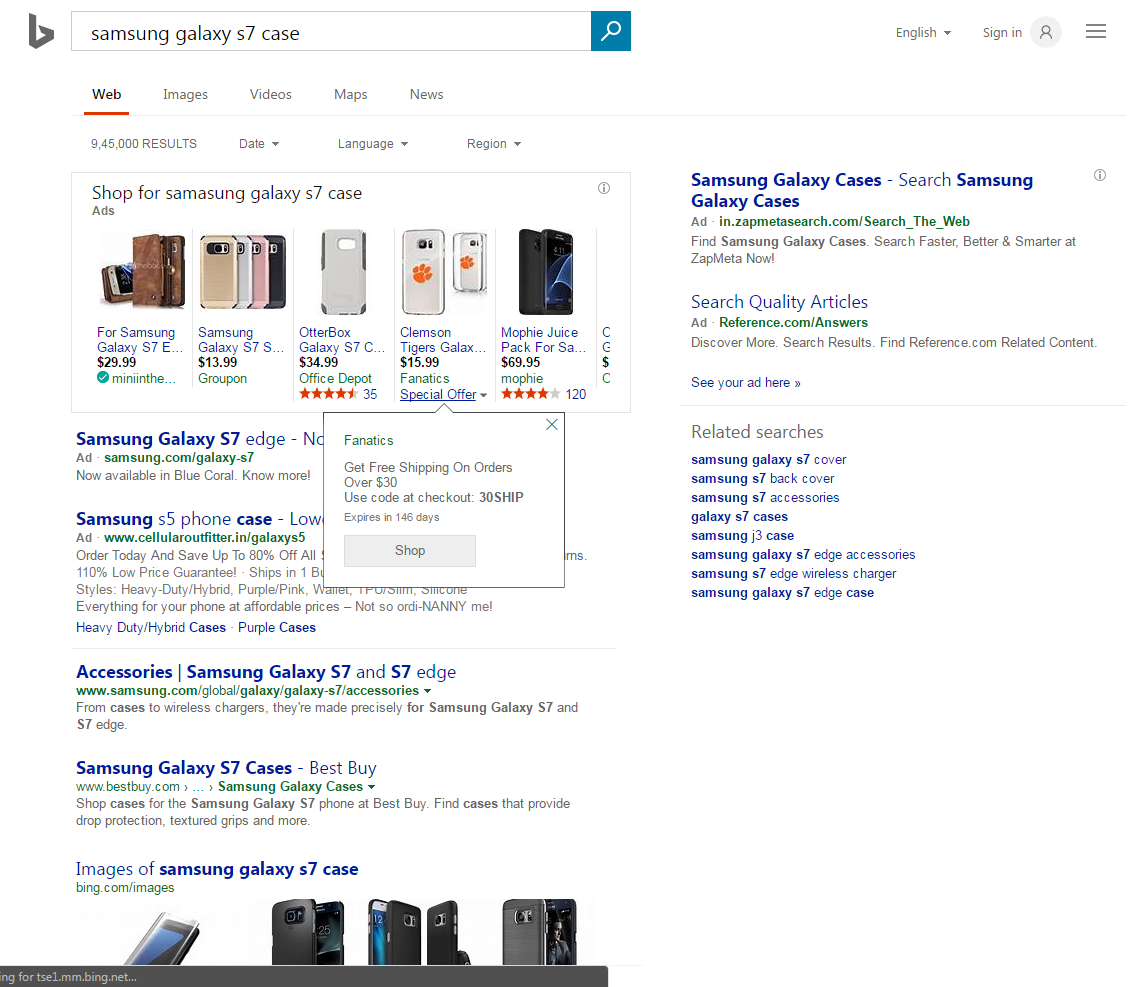Click the Shop button in the popup

click(410, 550)
